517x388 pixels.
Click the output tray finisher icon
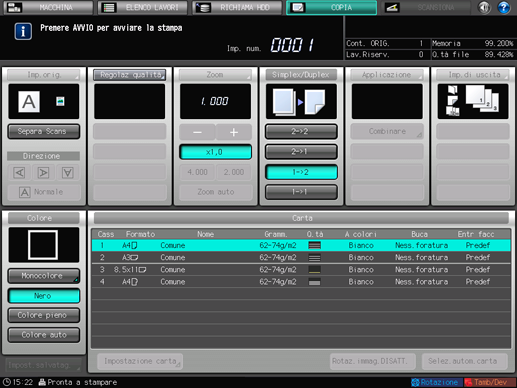coord(453,101)
